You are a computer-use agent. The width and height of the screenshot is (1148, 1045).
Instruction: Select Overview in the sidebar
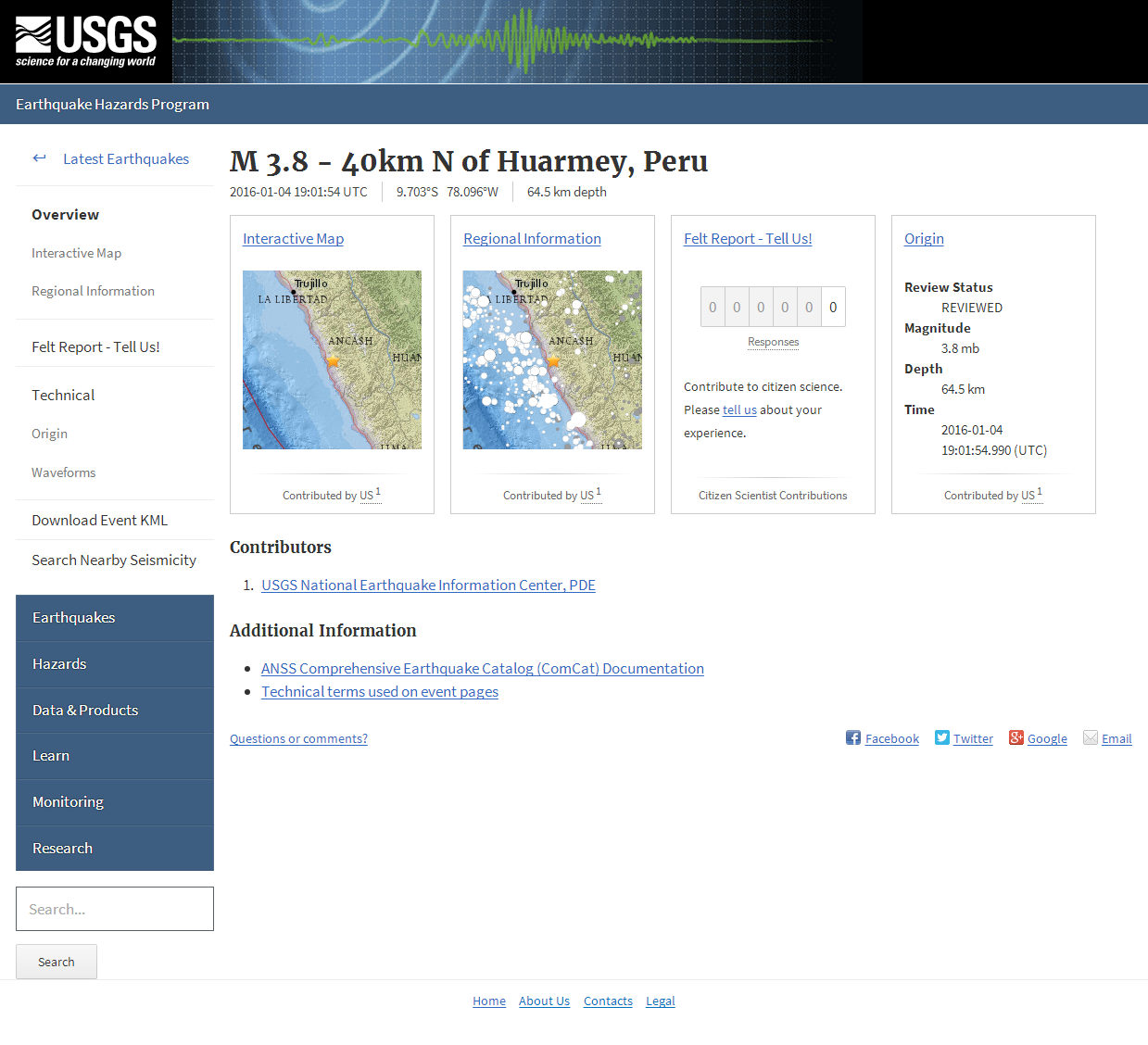pyautogui.click(x=65, y=214)
